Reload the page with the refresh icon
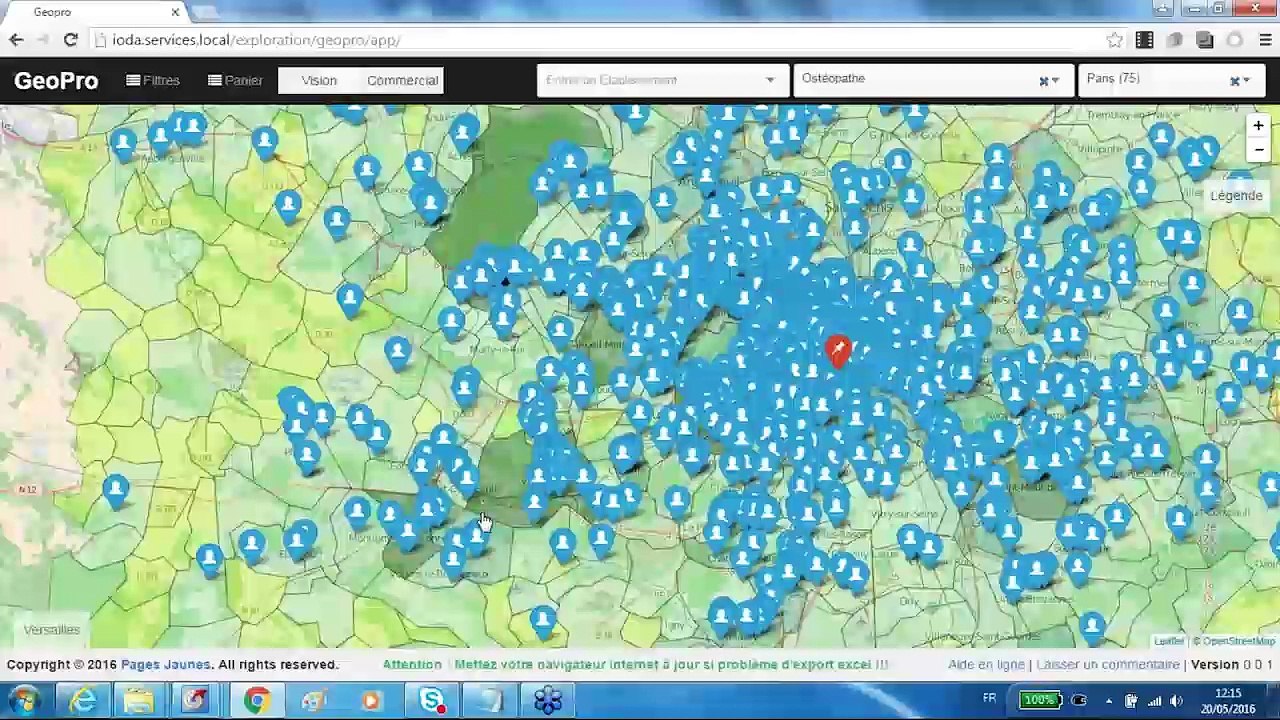The image size is (1280, 720). point(70,40)
